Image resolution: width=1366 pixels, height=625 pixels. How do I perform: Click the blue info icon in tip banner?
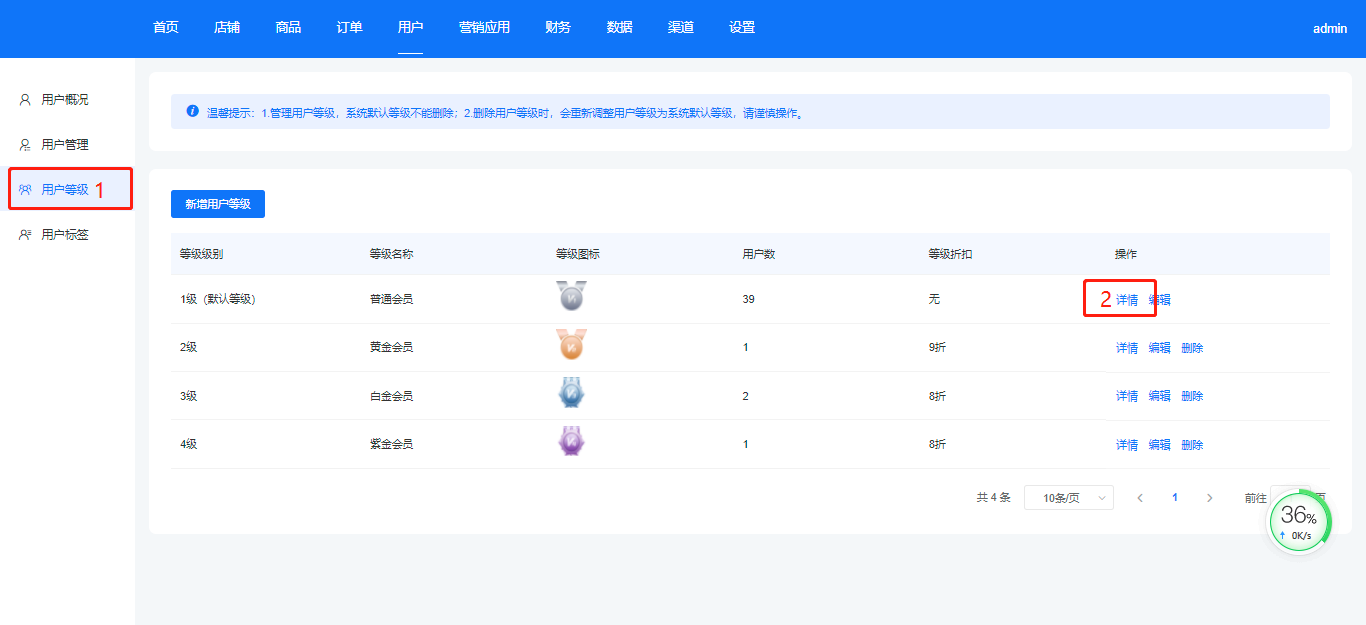click(x=192, y=111)
